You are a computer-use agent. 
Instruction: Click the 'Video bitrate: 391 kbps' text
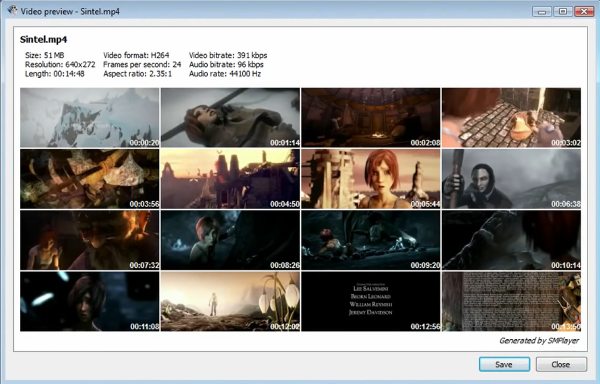tap(228, 55)
